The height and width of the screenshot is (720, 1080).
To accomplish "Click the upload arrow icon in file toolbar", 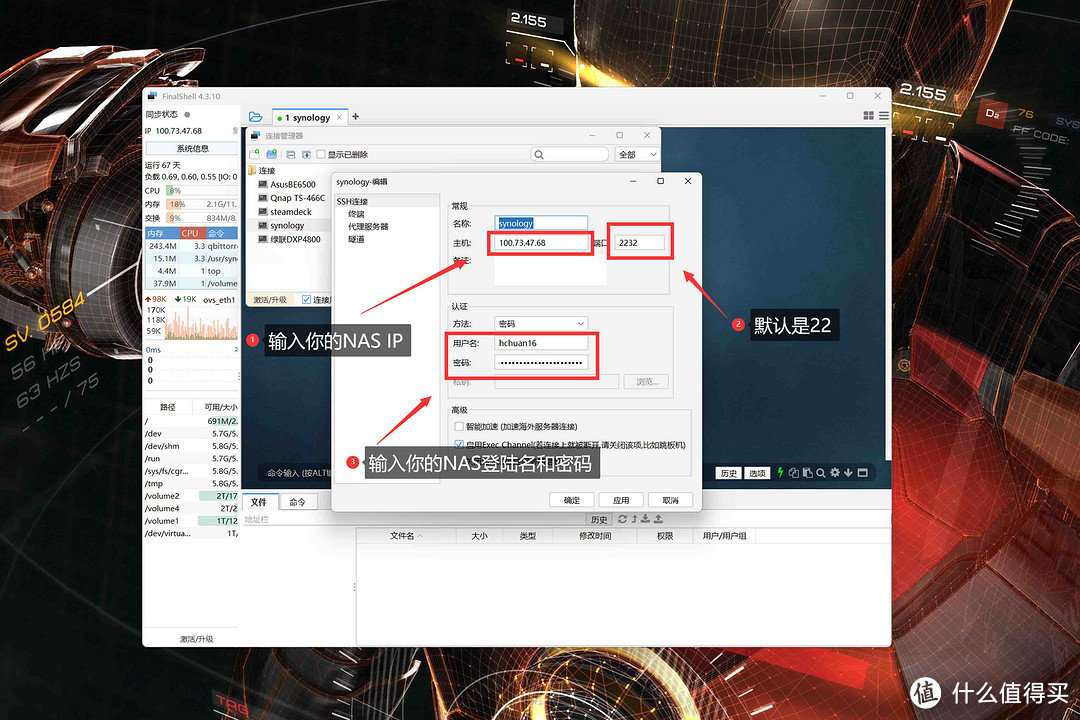I will point(657,518).
